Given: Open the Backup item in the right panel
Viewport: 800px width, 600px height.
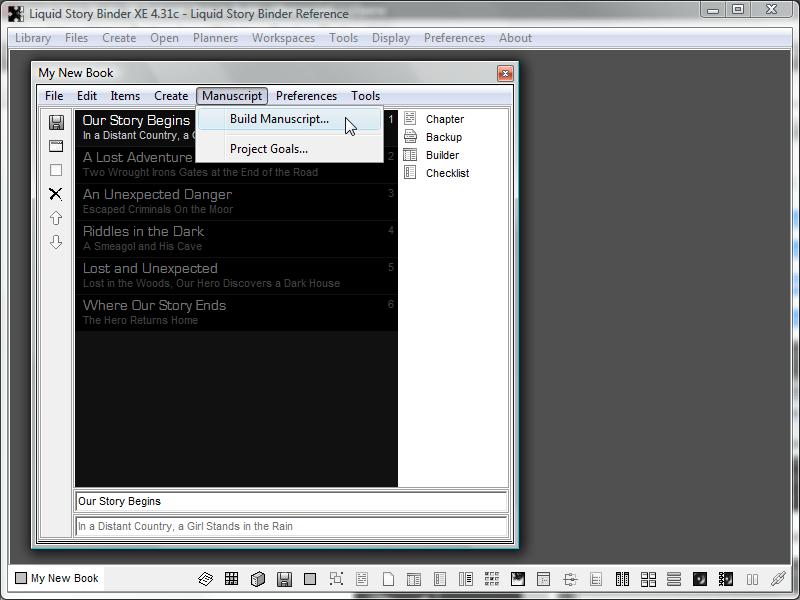Looking at the screenshot, I should (x=443, y=137).
